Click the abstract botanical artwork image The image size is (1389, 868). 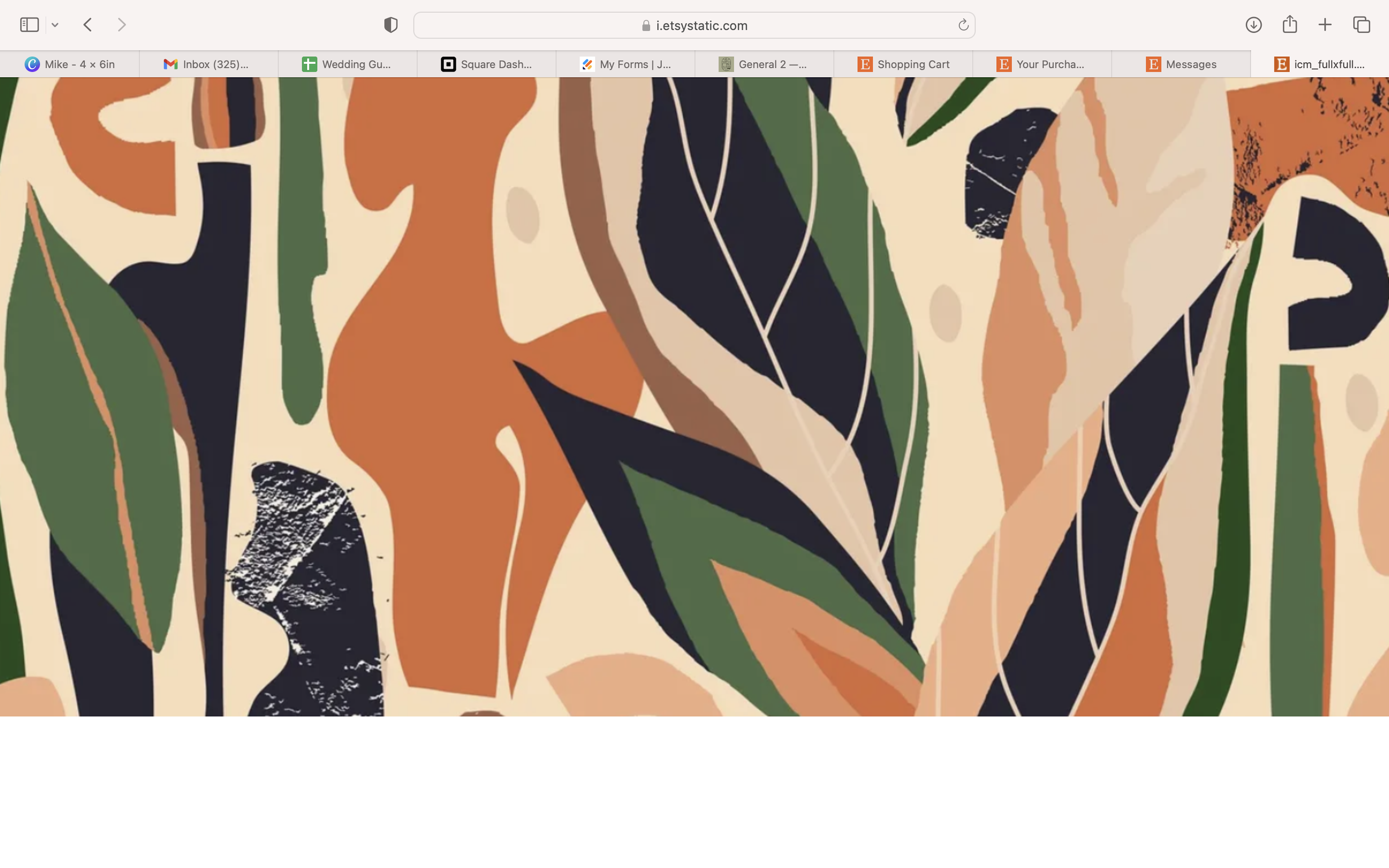click(x=694, y=397)
